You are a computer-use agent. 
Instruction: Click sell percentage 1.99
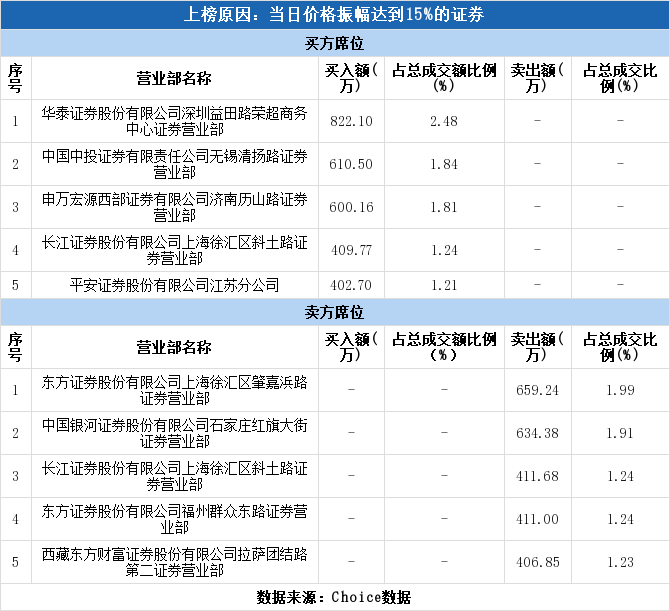point(620,390)
